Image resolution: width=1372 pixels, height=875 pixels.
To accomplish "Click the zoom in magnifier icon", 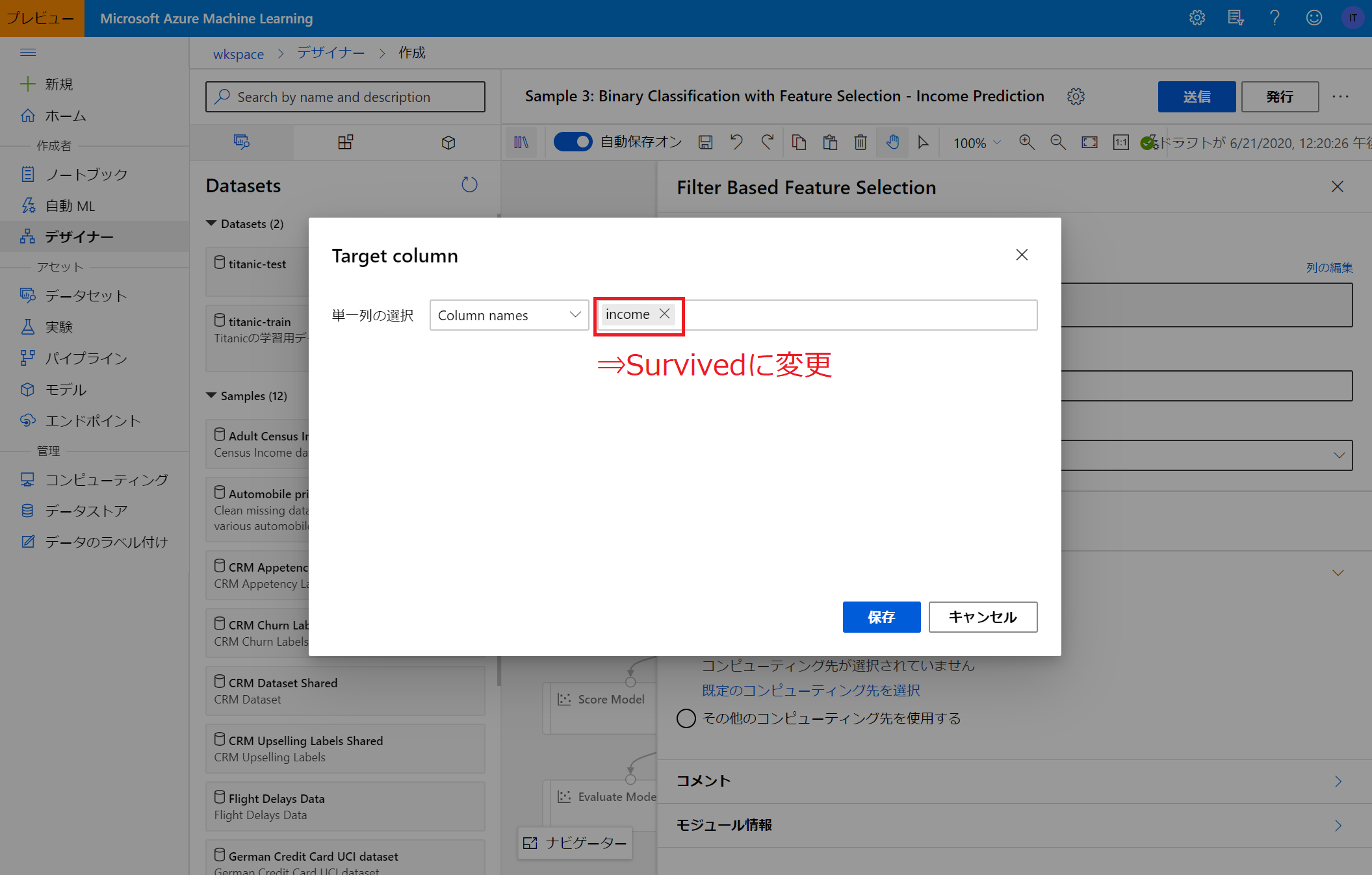I will (x=1027, y=142).
